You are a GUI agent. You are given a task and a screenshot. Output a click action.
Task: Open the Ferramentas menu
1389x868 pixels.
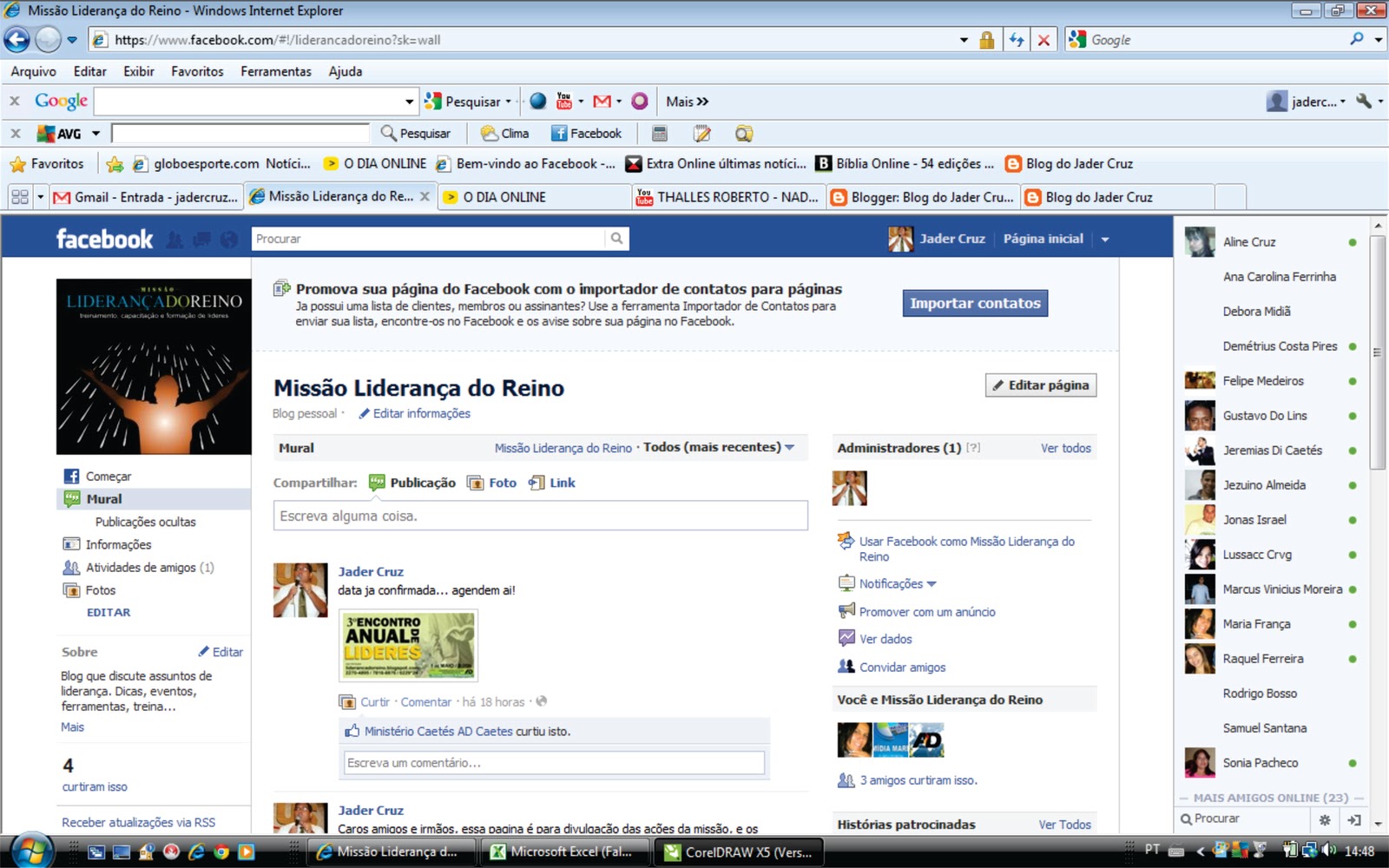276,71
